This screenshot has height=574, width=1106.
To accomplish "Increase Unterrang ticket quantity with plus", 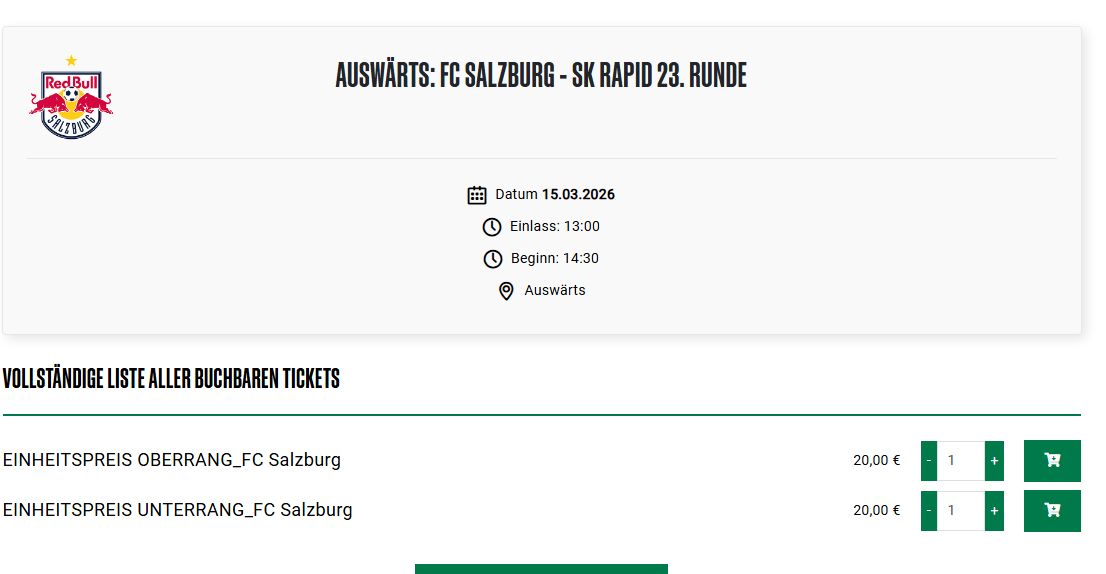I will pos(994,511).
